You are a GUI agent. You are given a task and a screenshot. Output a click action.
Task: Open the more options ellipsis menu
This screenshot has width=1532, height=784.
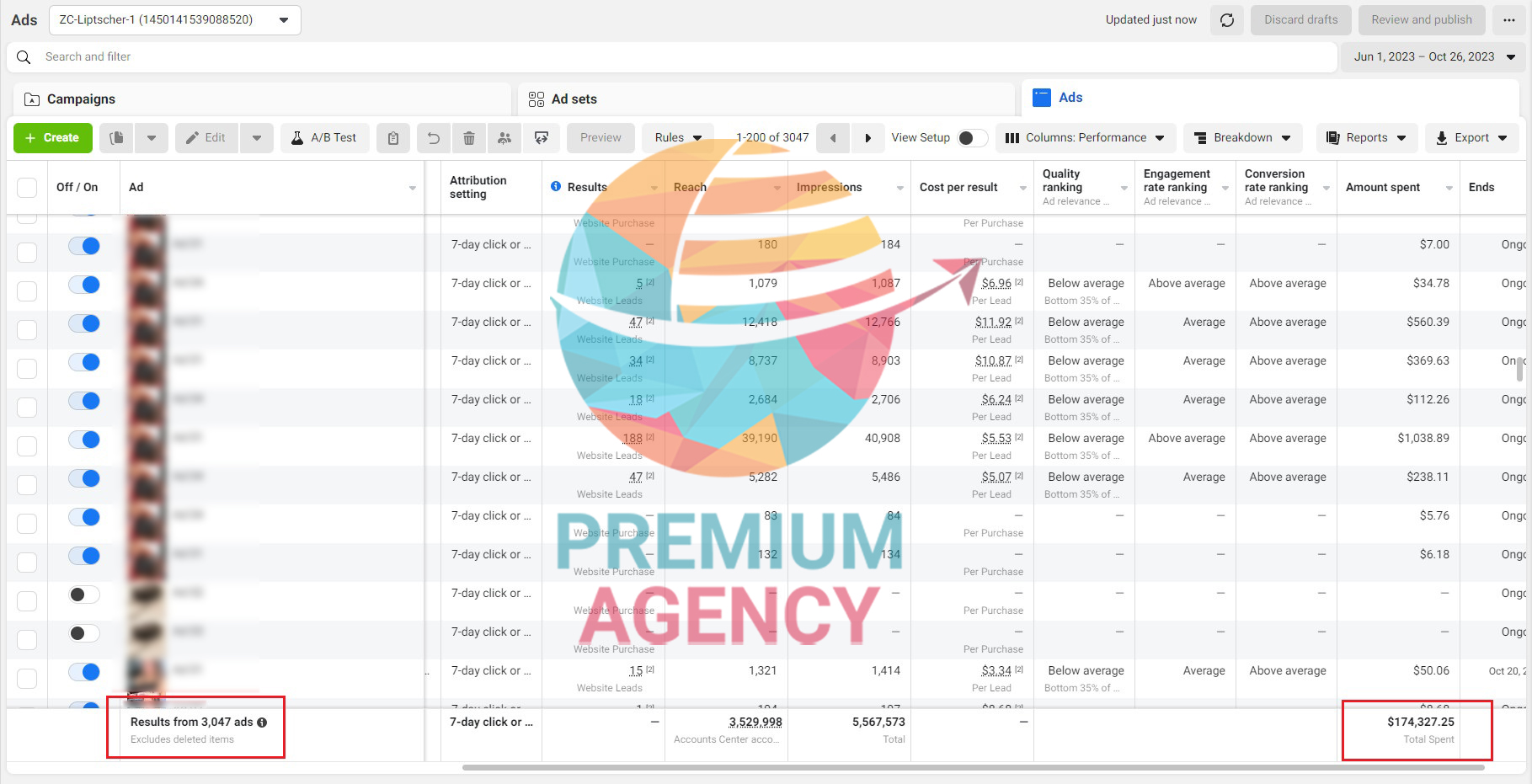[1509, 20]
